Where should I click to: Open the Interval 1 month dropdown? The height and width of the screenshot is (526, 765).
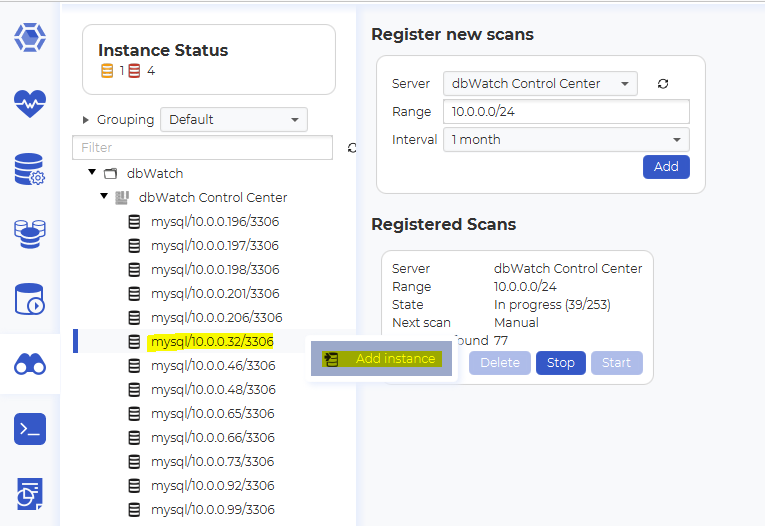click(566, 140)
